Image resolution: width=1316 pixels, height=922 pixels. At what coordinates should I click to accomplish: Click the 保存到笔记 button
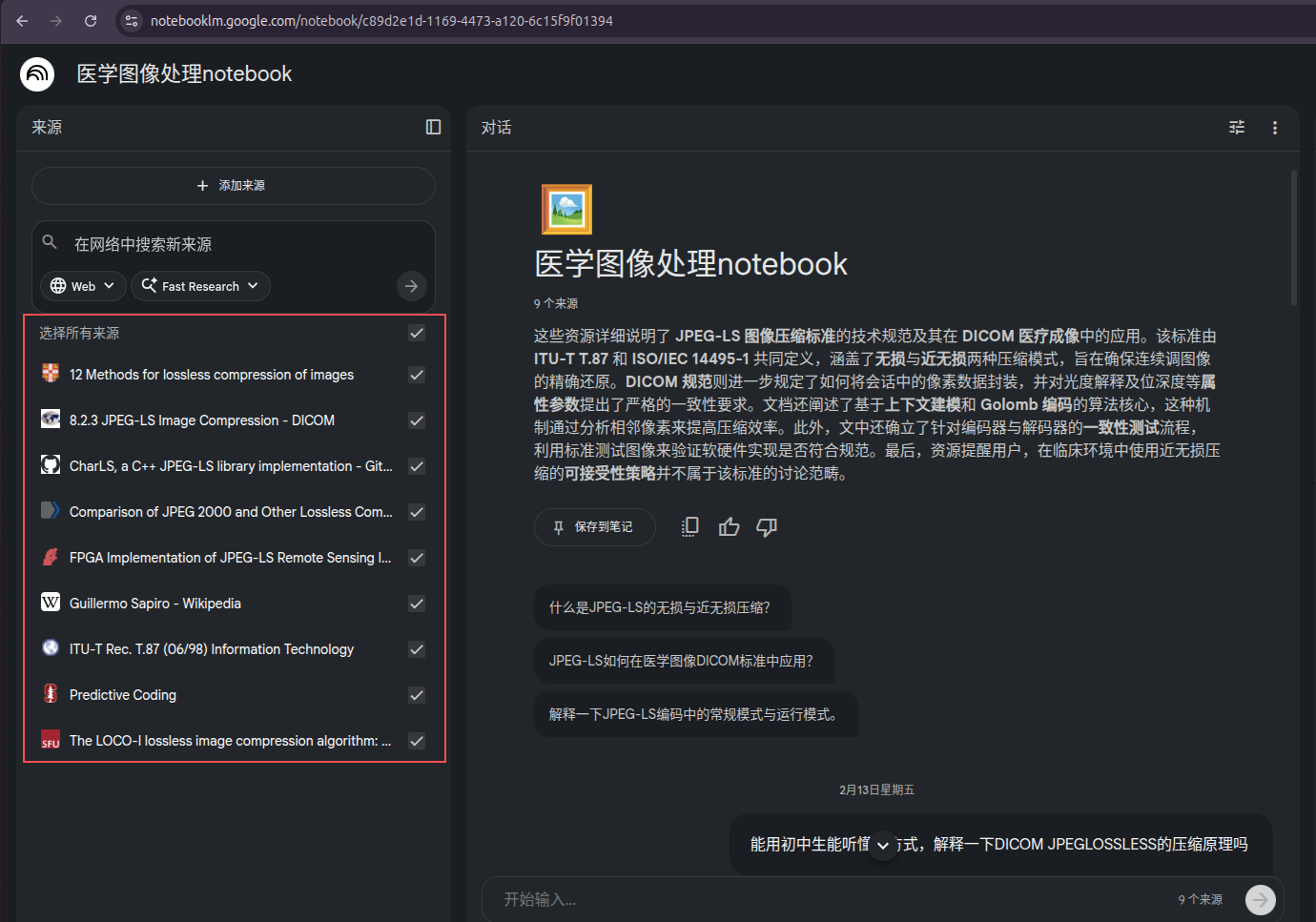point(594,526)
